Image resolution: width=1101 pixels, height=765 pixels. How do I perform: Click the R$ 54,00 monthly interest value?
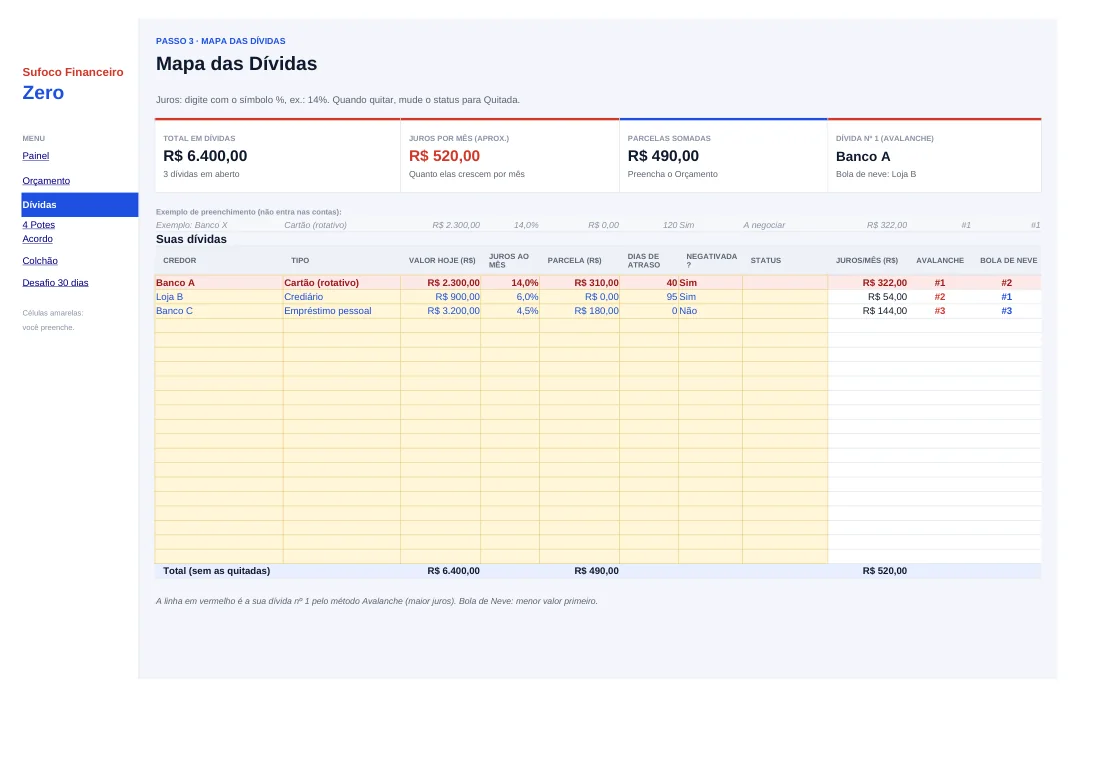tap(887, 296)
